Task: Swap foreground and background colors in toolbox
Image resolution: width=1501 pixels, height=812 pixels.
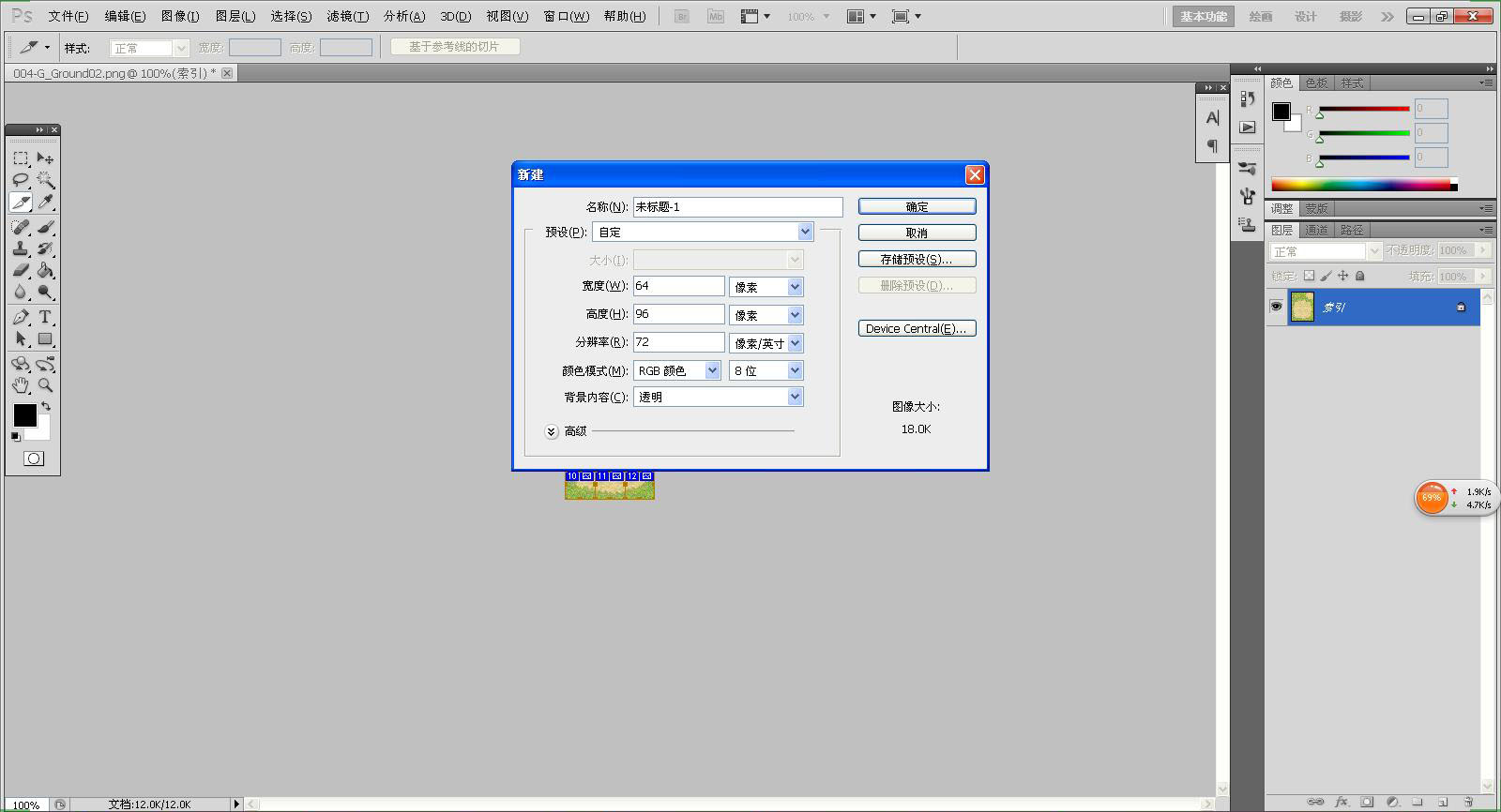Action: click(46, 407)
